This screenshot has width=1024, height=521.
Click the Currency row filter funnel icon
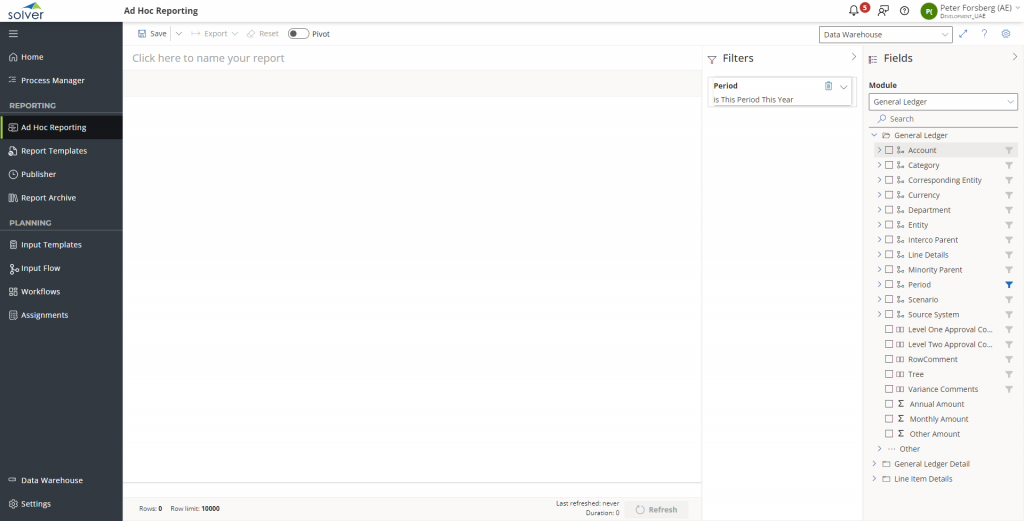pyautogui.click(x=1009, y=195)
